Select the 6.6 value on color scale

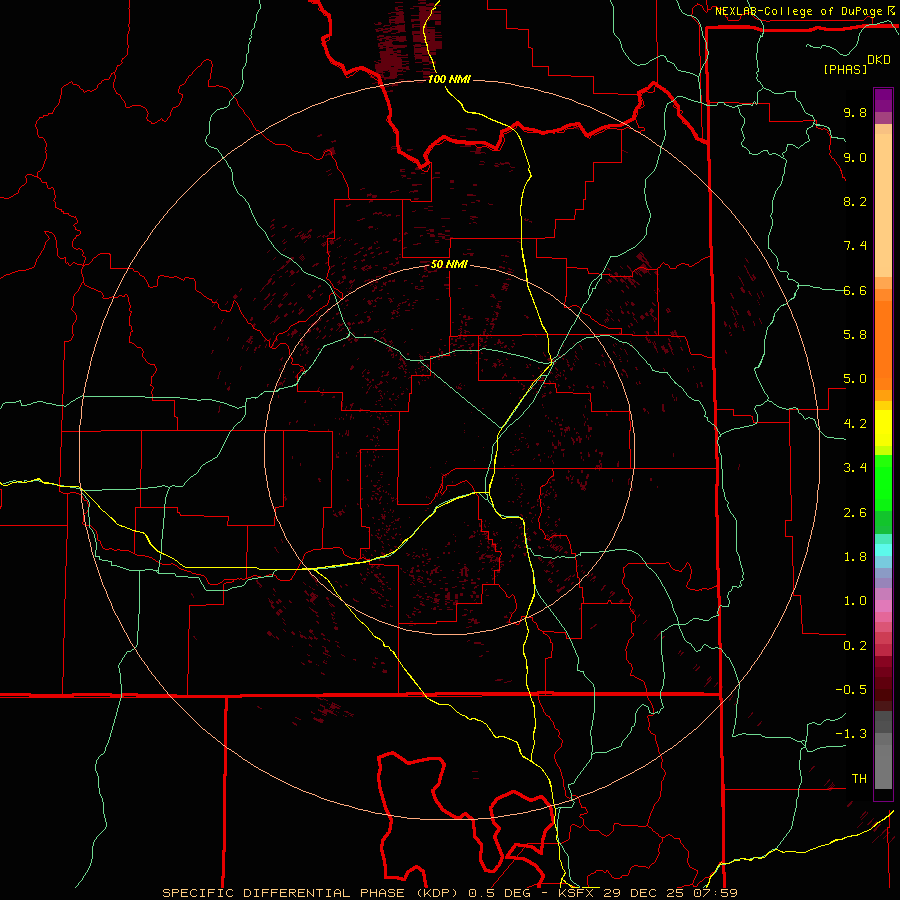point(855,290)
